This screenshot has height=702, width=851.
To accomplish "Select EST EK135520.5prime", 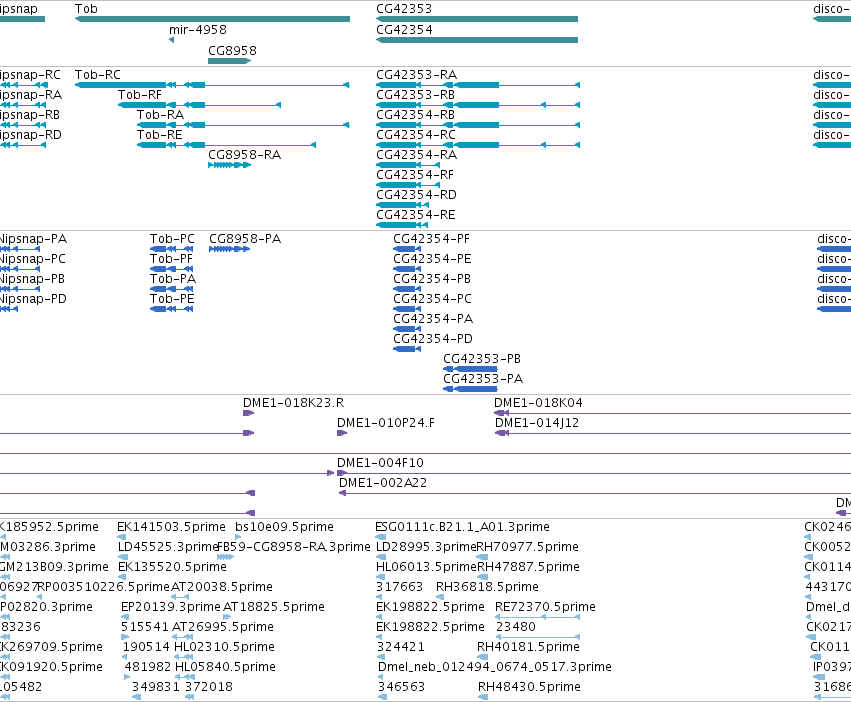I will [x=172, y=567].
